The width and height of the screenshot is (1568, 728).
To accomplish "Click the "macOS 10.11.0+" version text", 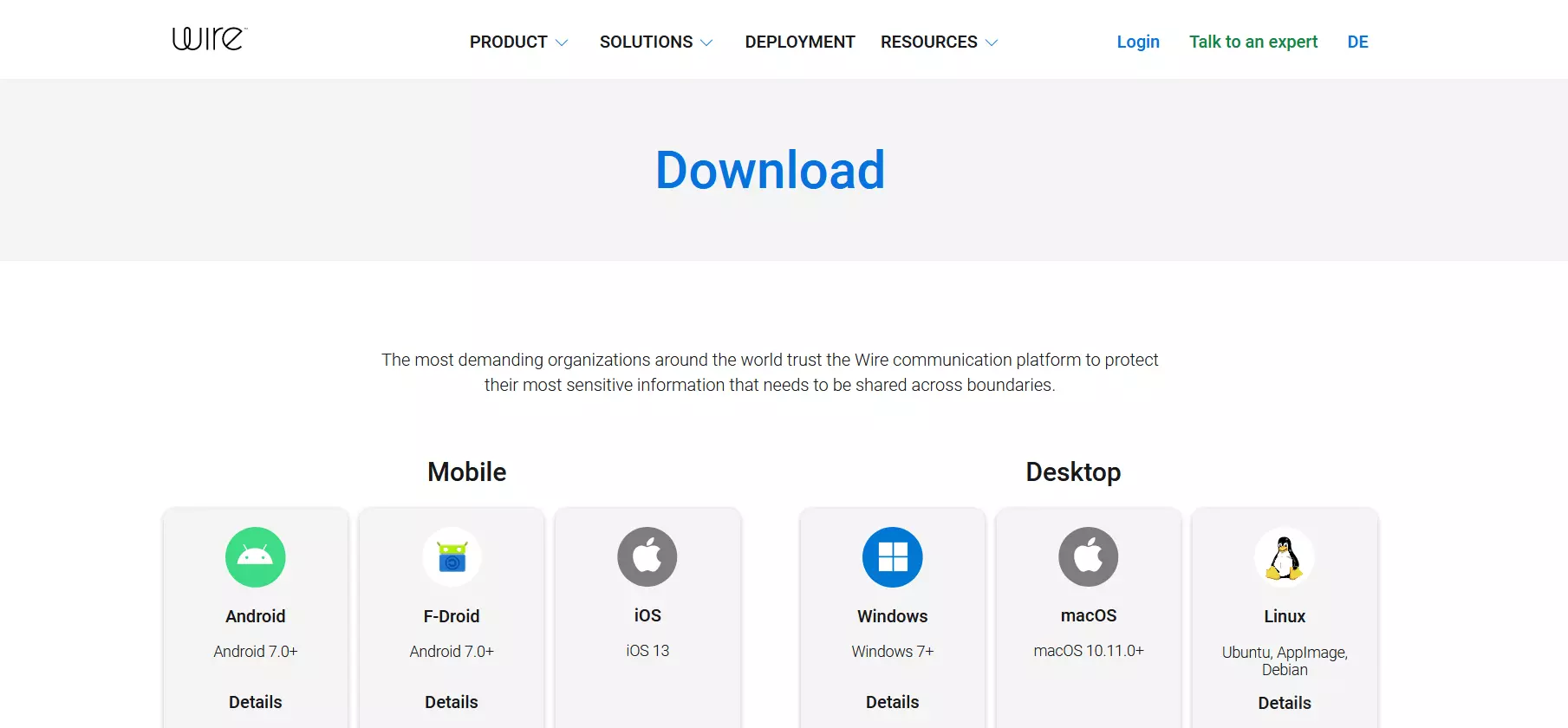I will click(1089, 651).
